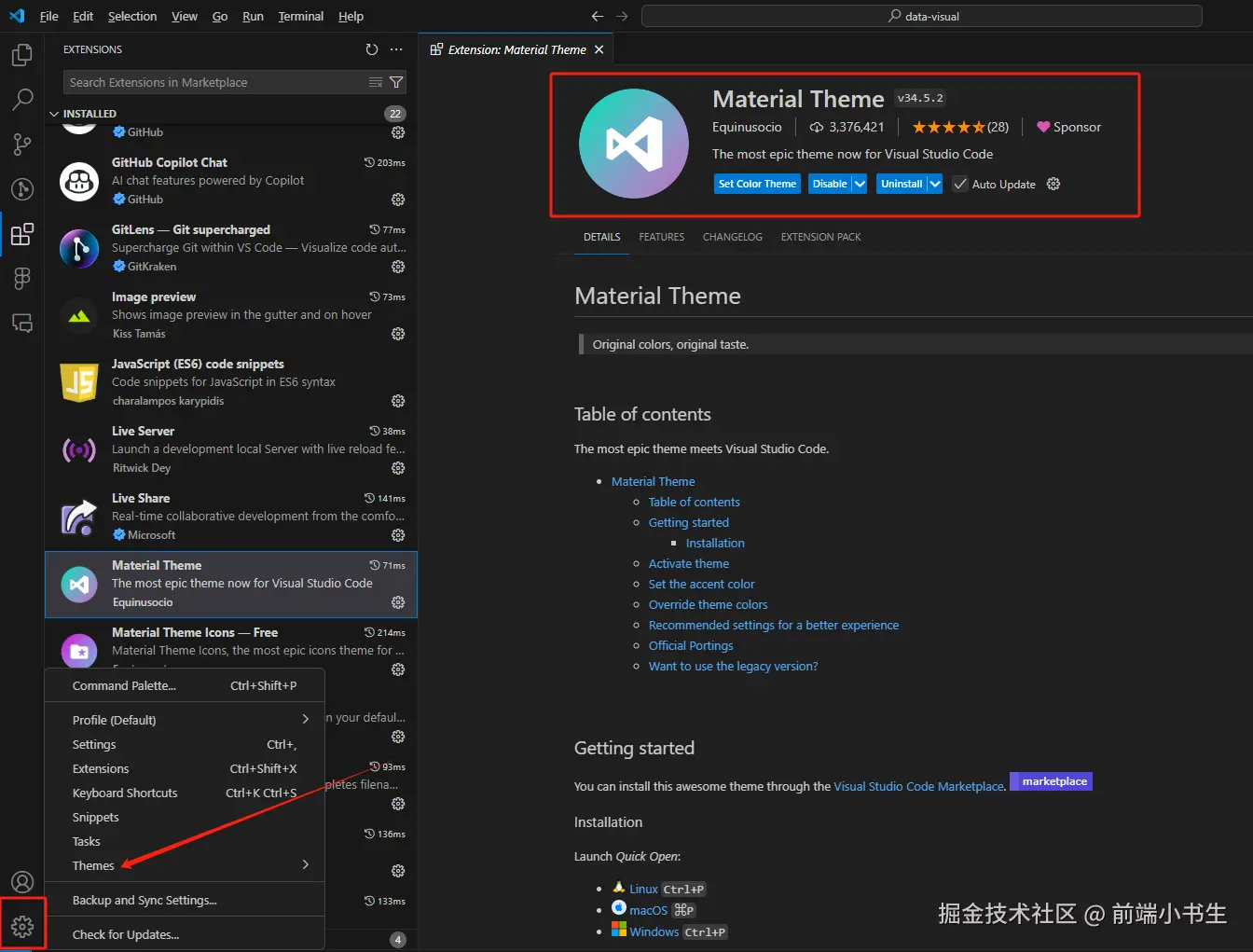The width and height of the screenshot is (1253, 952).
Task: Open the Accounts icon in activity bar
Action: [x=22, y=882]
